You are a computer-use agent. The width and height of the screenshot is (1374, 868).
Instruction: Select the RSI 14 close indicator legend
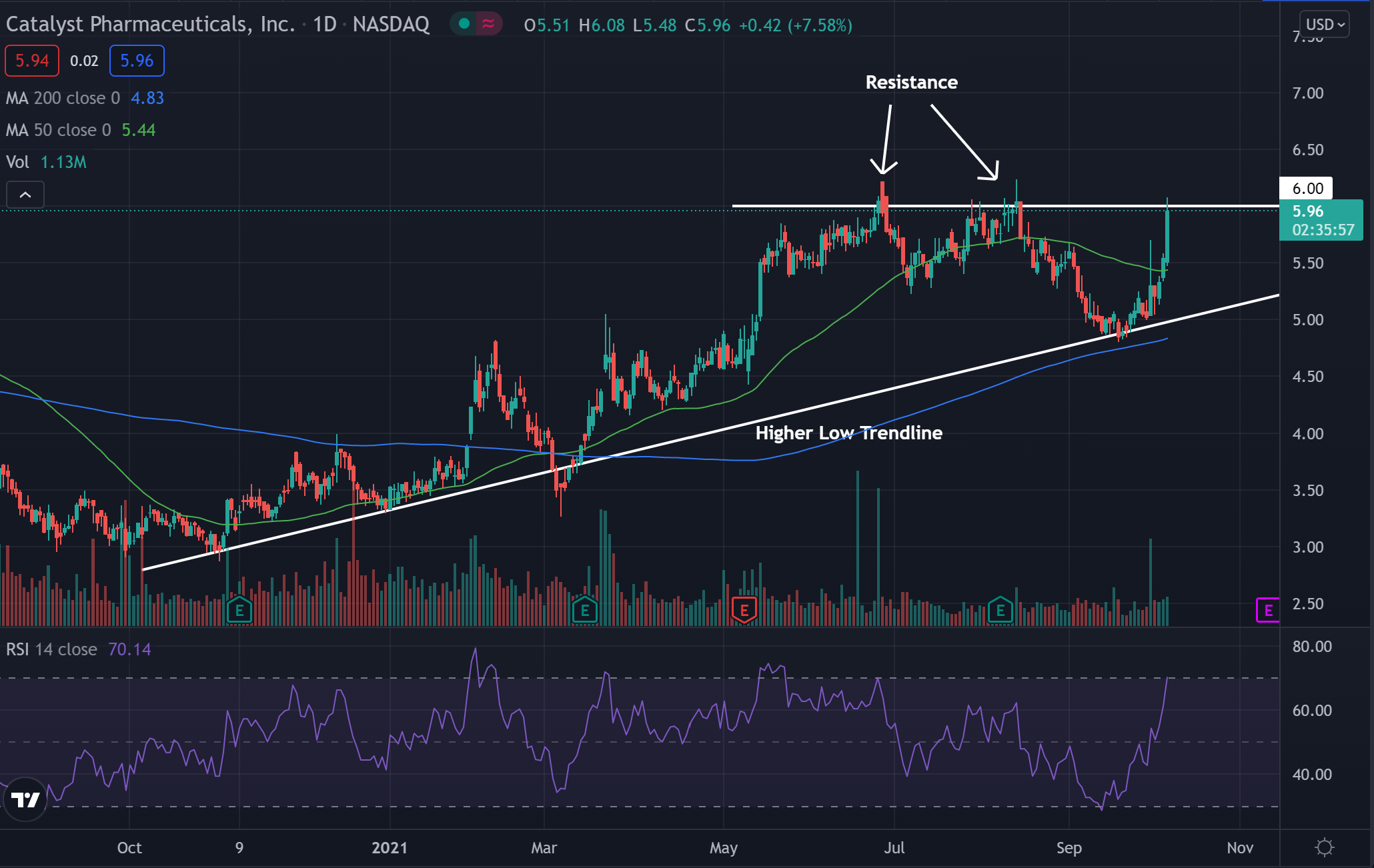pos(79,649)
